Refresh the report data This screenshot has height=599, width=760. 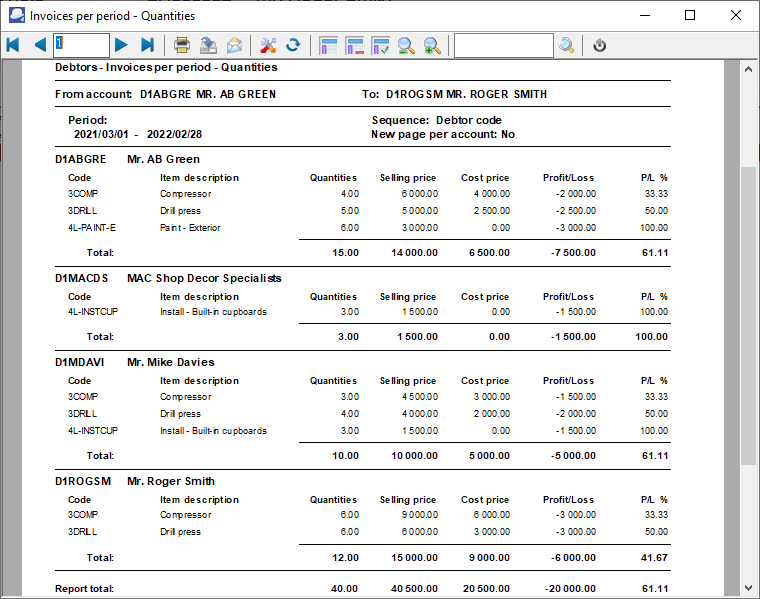point(293,45)
